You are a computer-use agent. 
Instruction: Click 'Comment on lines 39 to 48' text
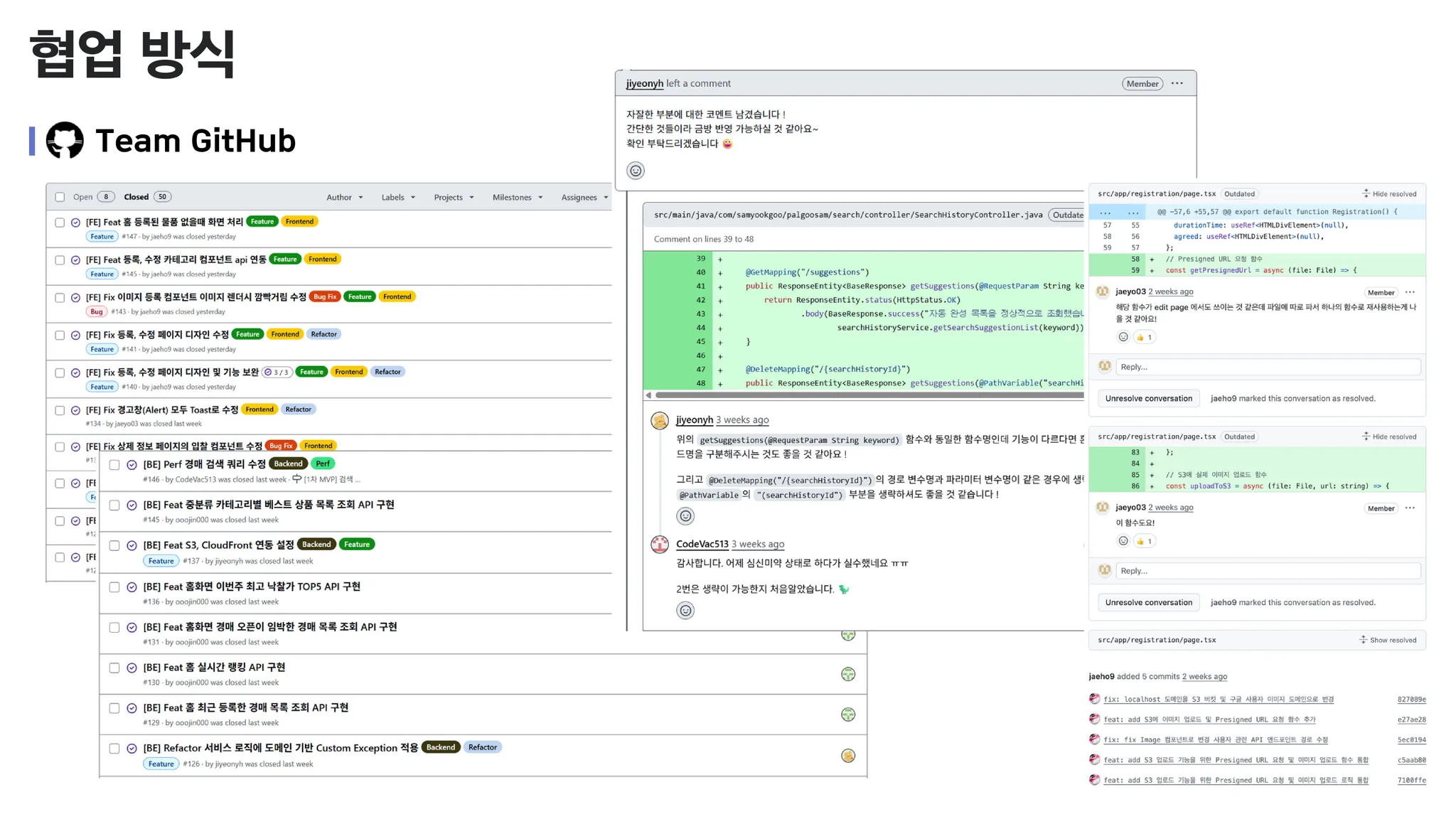point(704,239)
